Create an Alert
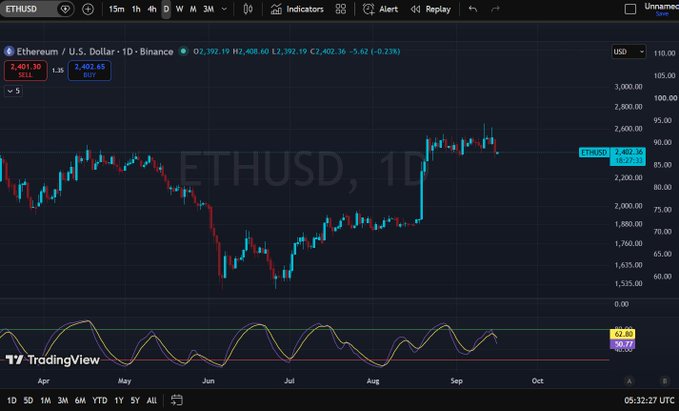The height and width of the screenshot is (411, 679). click(381, 9)
